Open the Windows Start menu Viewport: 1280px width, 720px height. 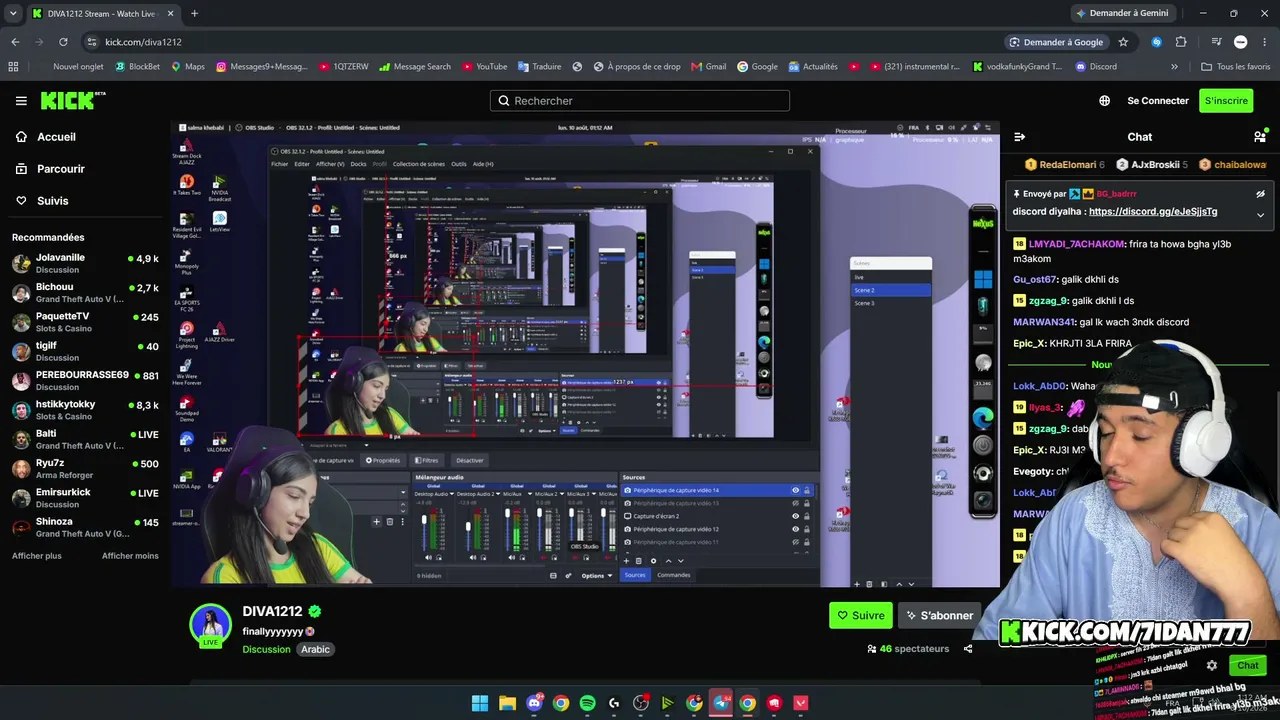point(480,703)
